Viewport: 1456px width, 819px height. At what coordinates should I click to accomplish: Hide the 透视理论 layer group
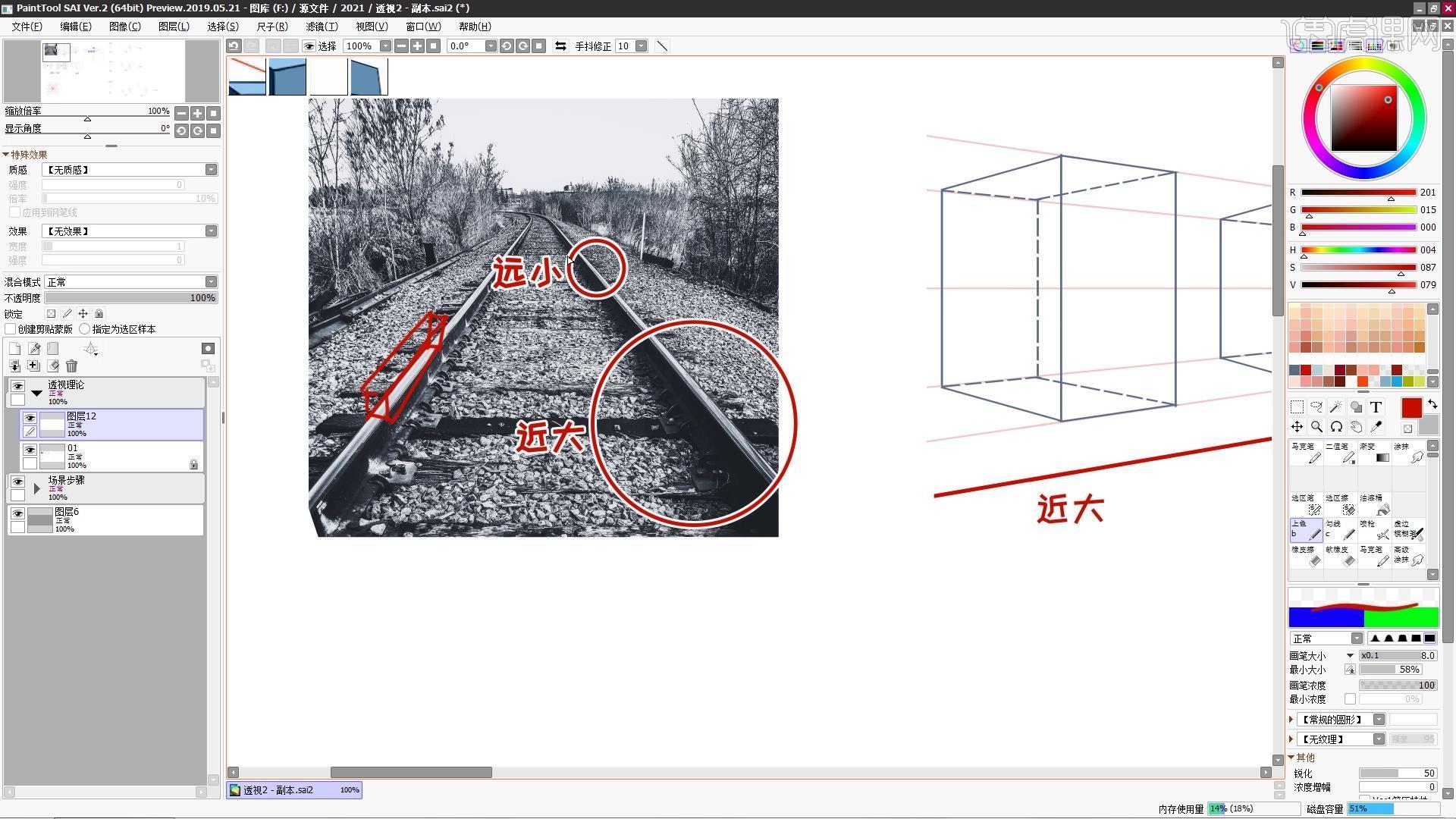click(x=17, y=386)
